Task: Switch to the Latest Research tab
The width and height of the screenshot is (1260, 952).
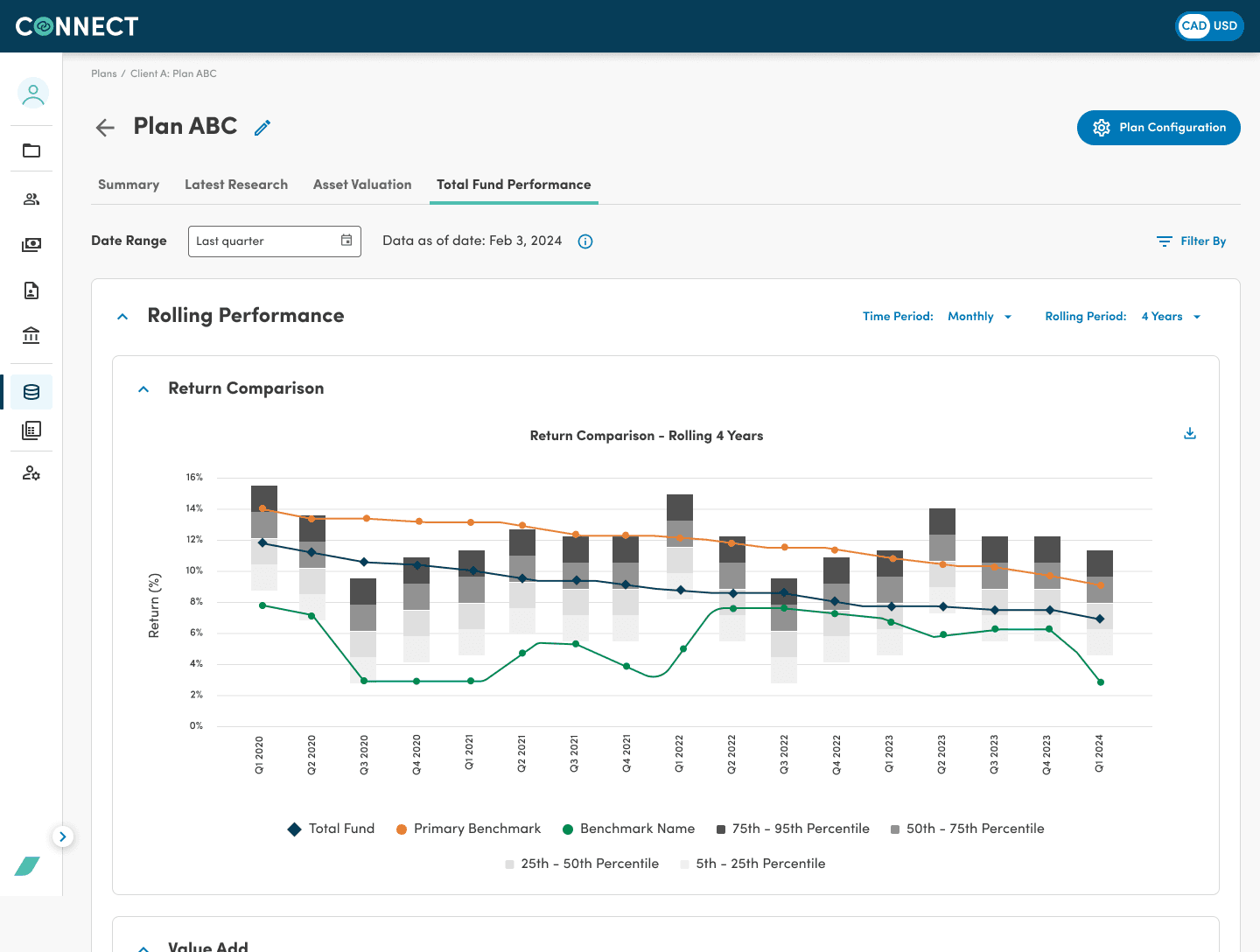Action: coord(236,185)
